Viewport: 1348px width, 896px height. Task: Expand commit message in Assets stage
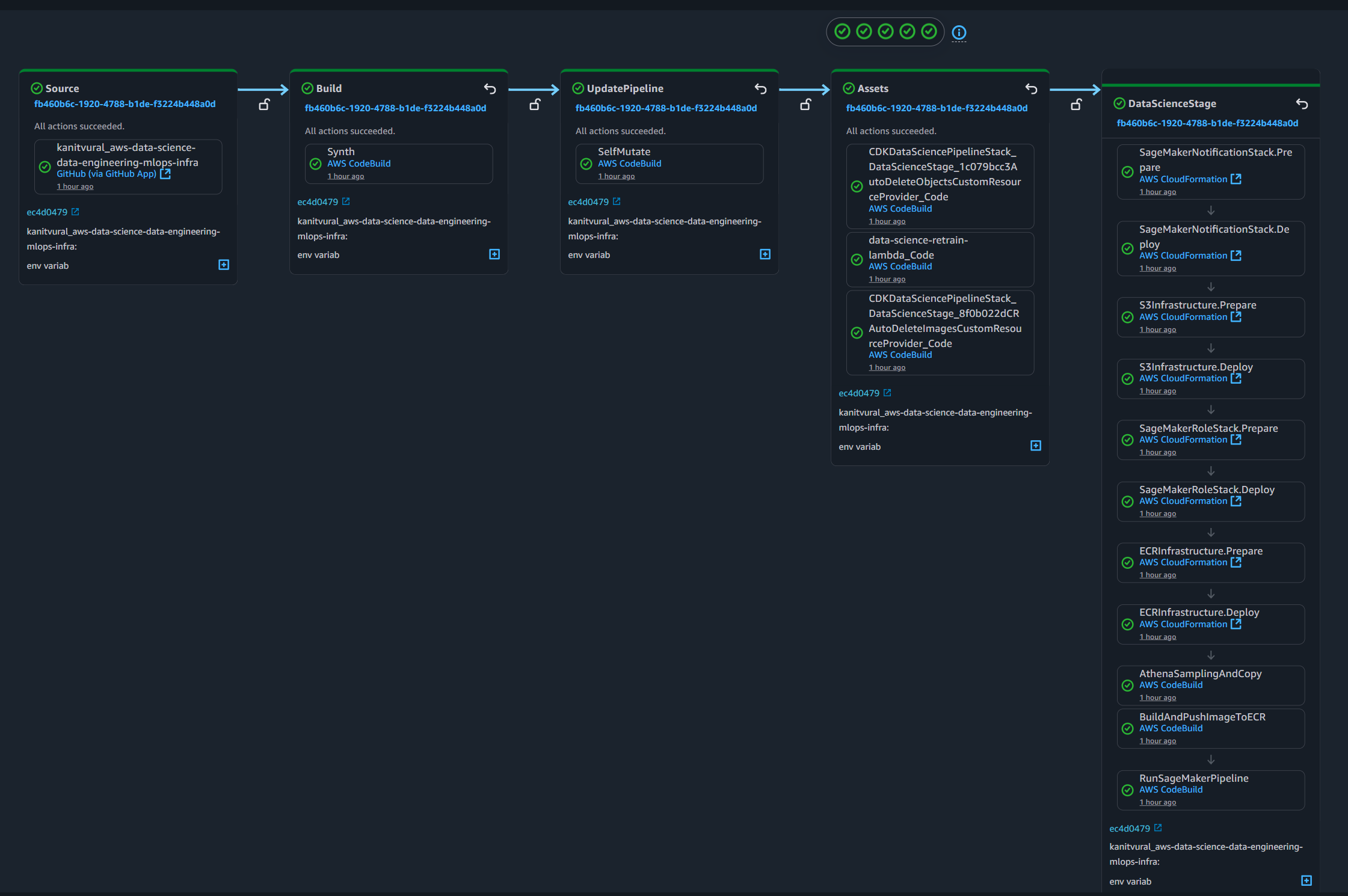click(1036, 446)
